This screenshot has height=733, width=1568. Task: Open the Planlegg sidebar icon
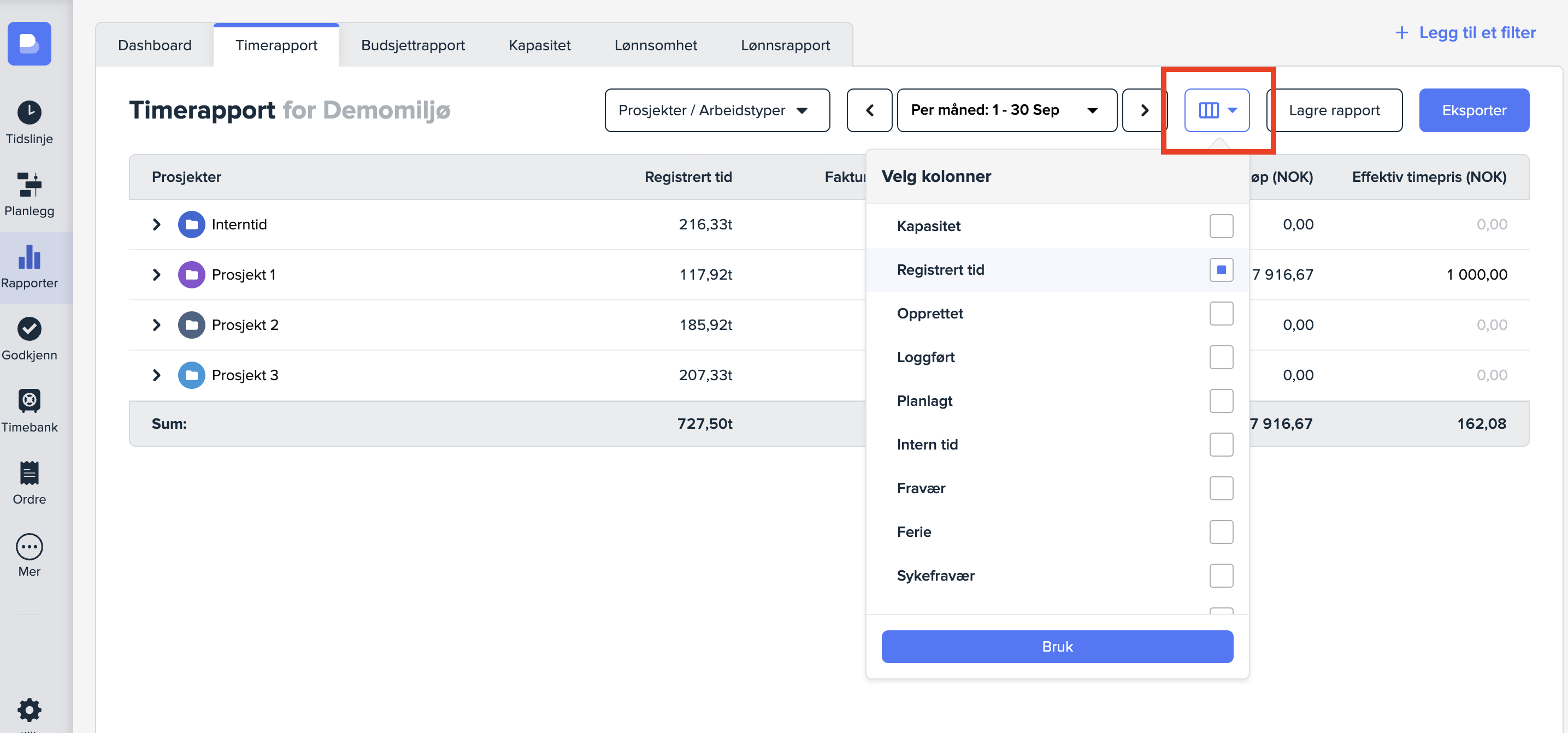[29, 184]
